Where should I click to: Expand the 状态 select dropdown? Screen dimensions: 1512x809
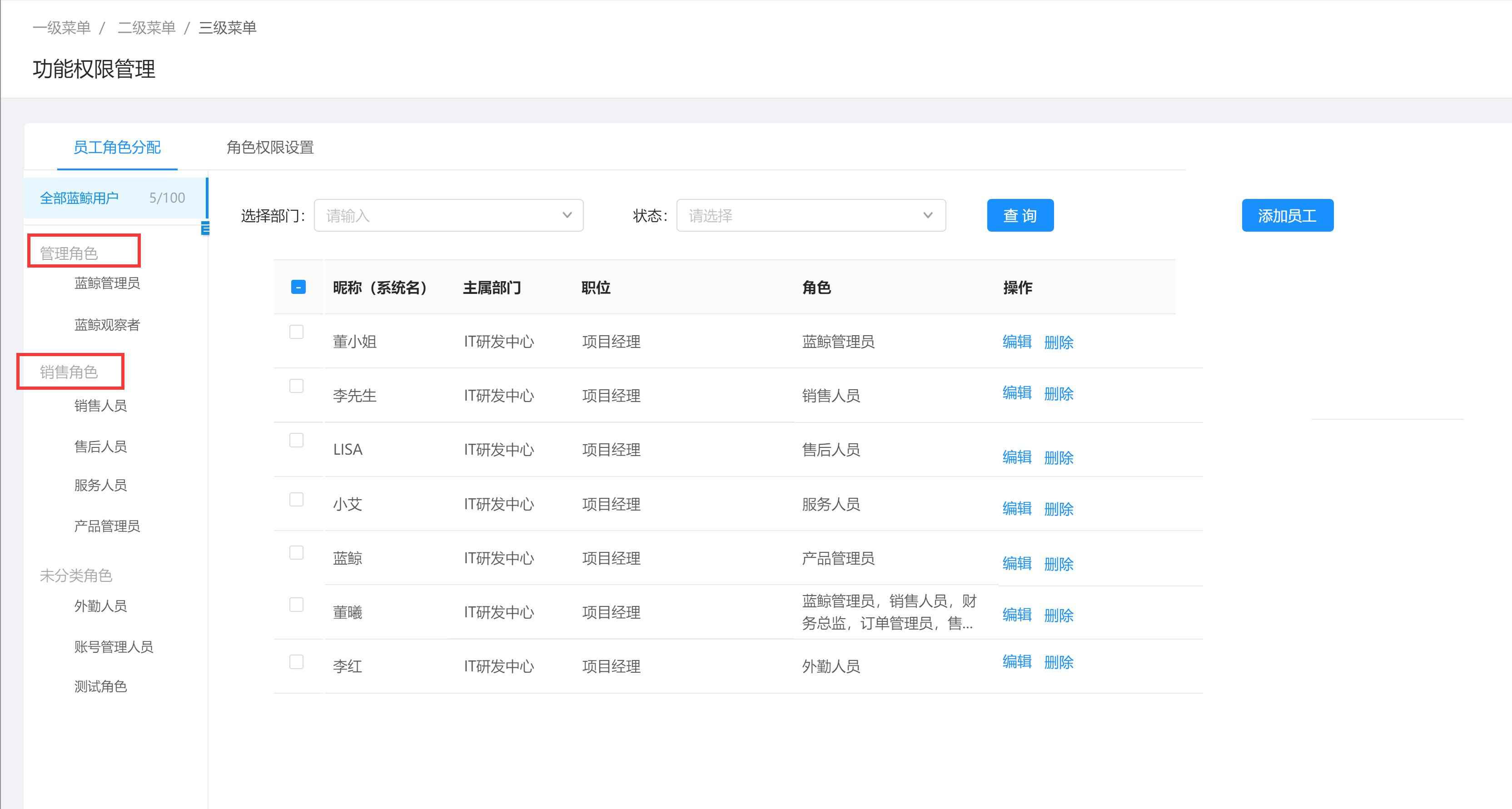point(811,215)
